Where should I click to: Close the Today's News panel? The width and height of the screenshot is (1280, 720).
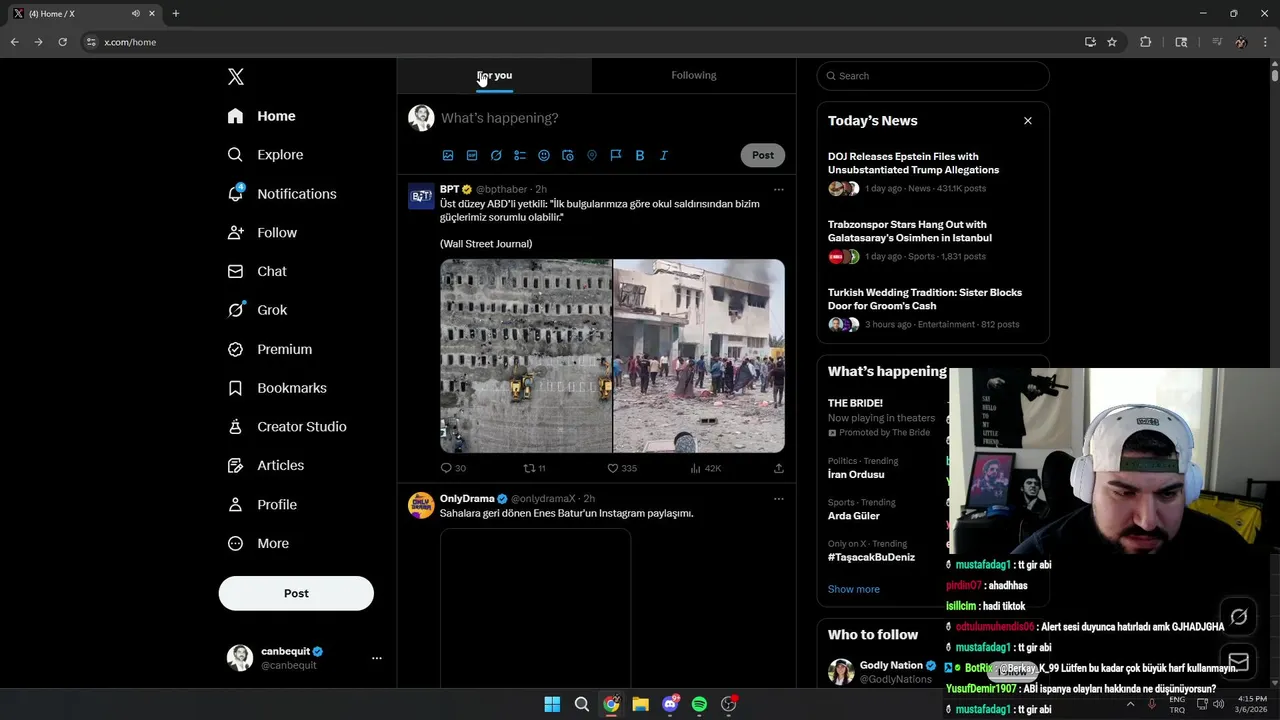click(x=1027, y=121)
